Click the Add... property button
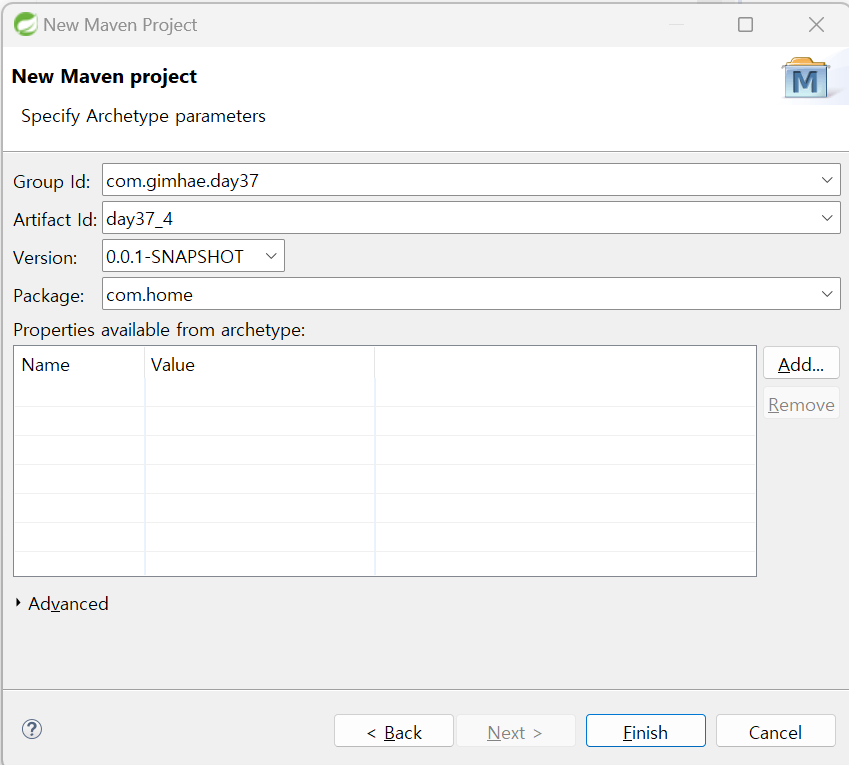The height and width of the screenshot is (765, 849). click(x=801, y=363)
